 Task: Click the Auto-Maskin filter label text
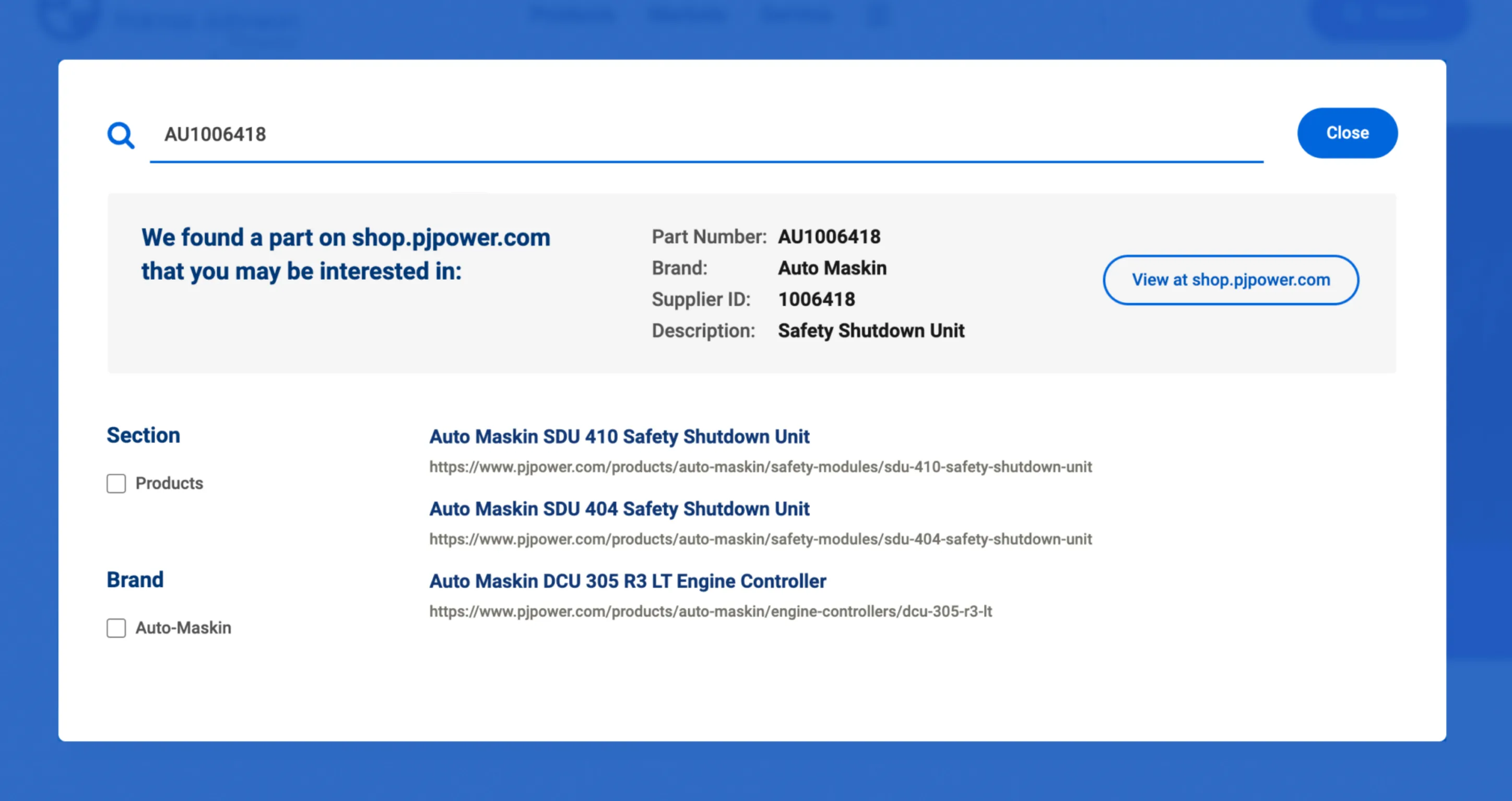click(x=183, y=628)
